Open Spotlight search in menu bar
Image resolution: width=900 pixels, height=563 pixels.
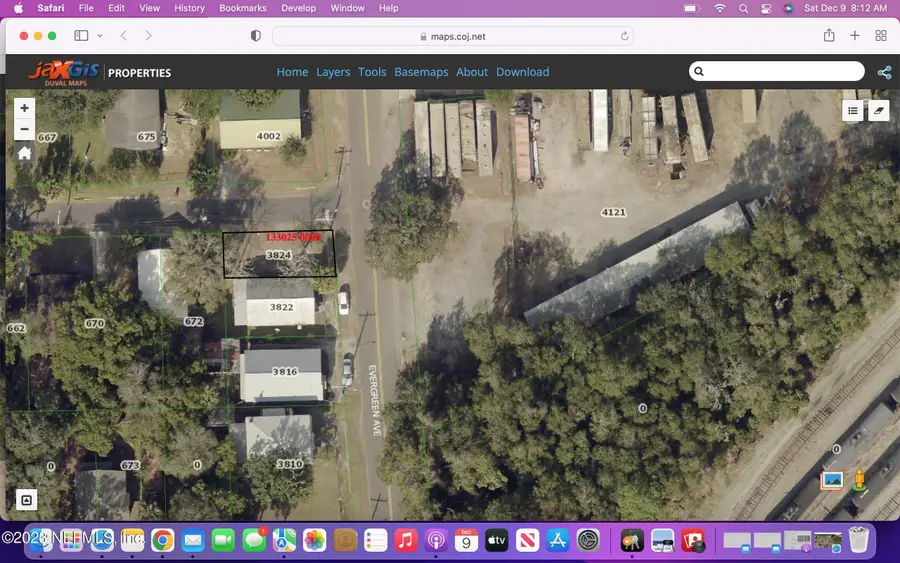[743, 8]
